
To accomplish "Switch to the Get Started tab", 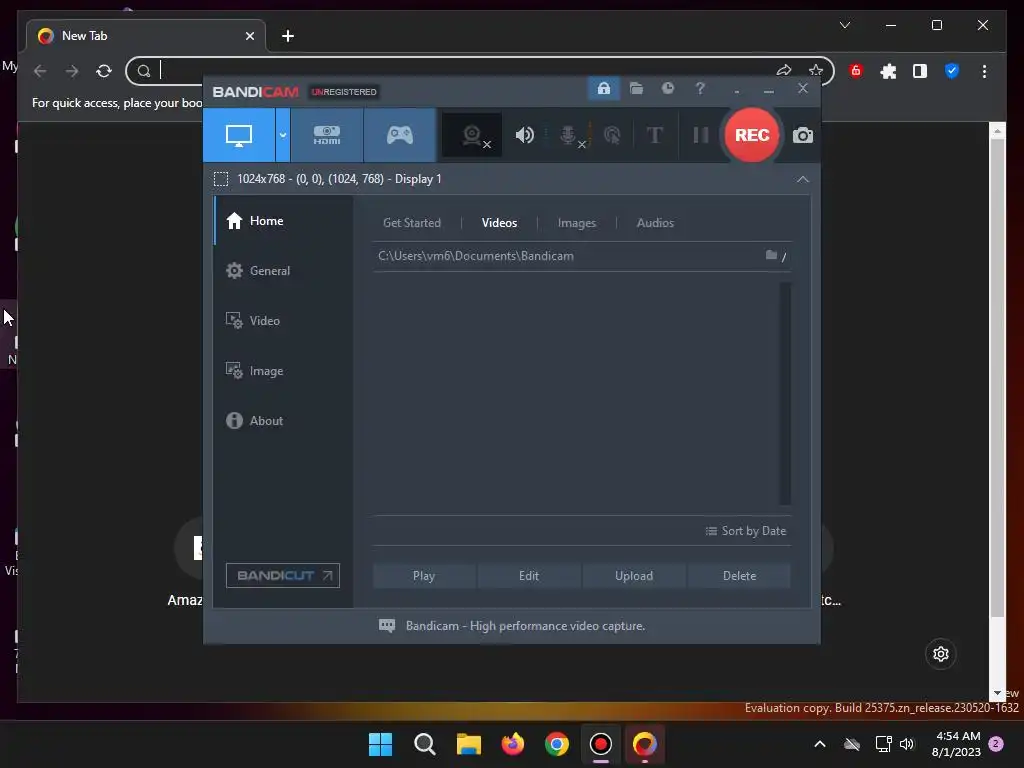I will [411, 223].
